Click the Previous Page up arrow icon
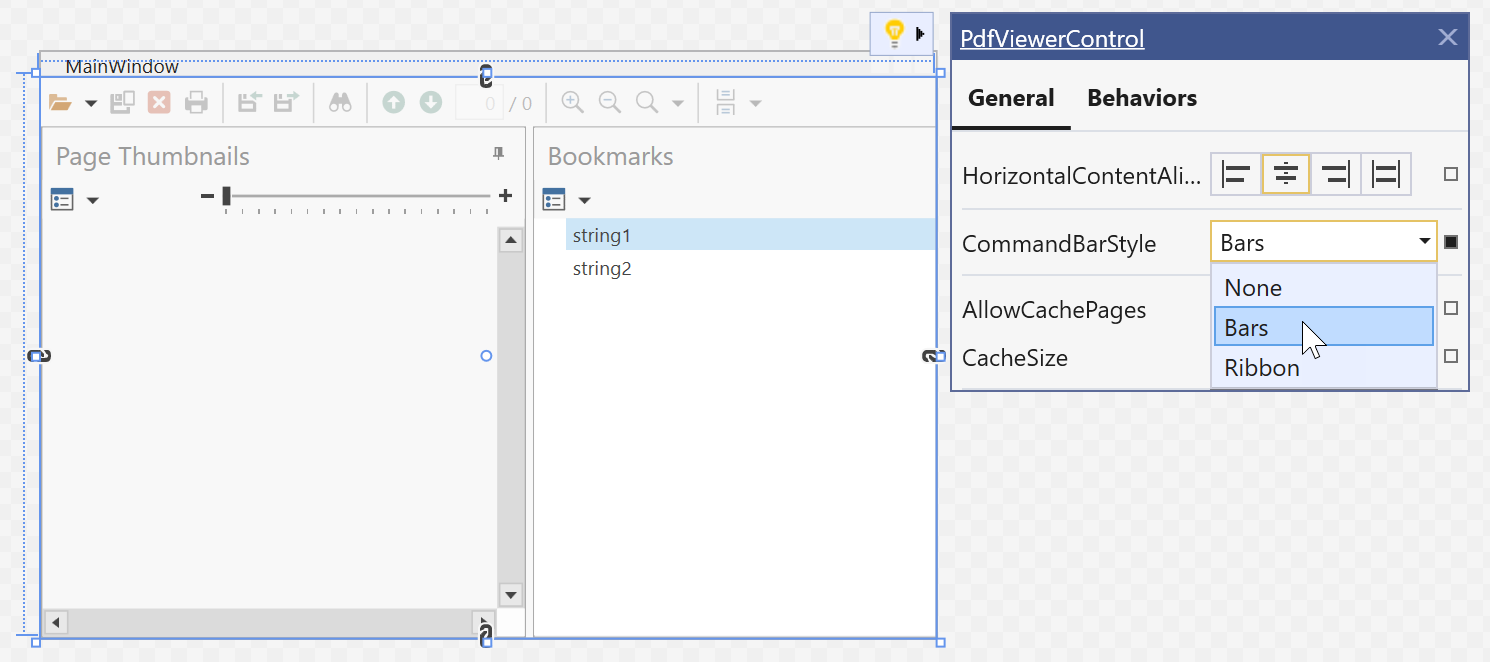 click(394, 102)
